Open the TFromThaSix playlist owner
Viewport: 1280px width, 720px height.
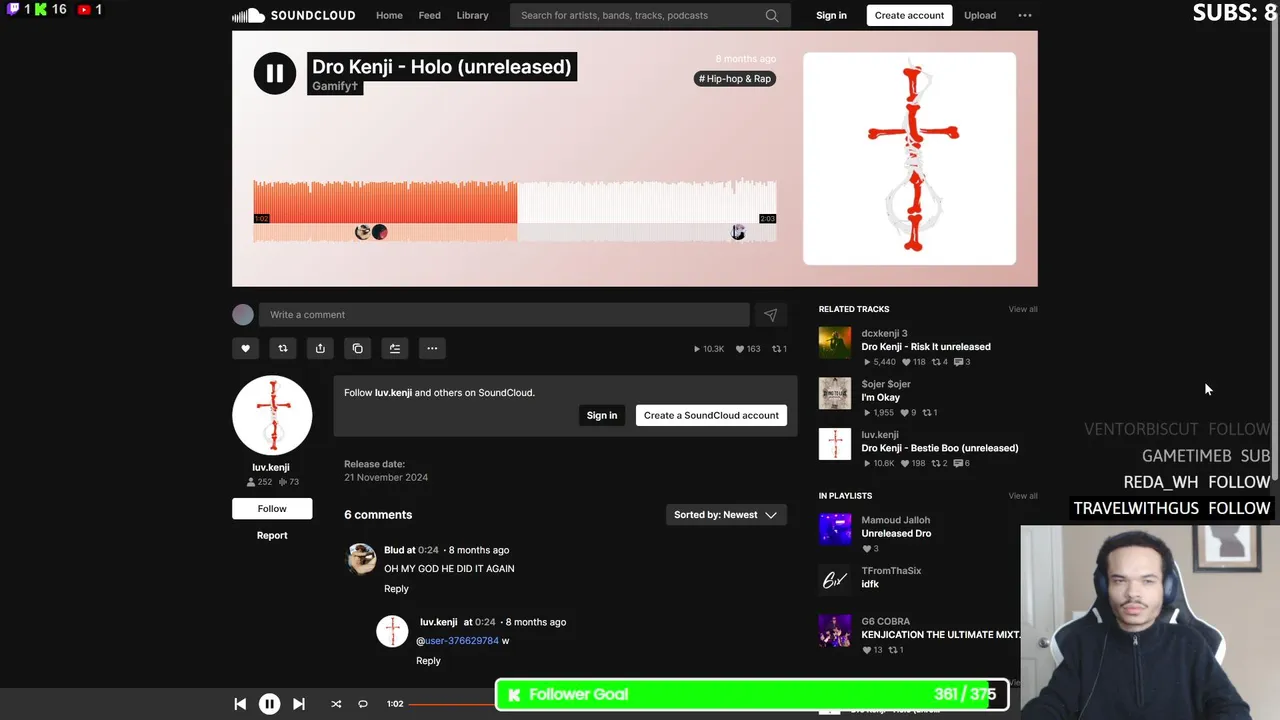click(x=891, y=571)
